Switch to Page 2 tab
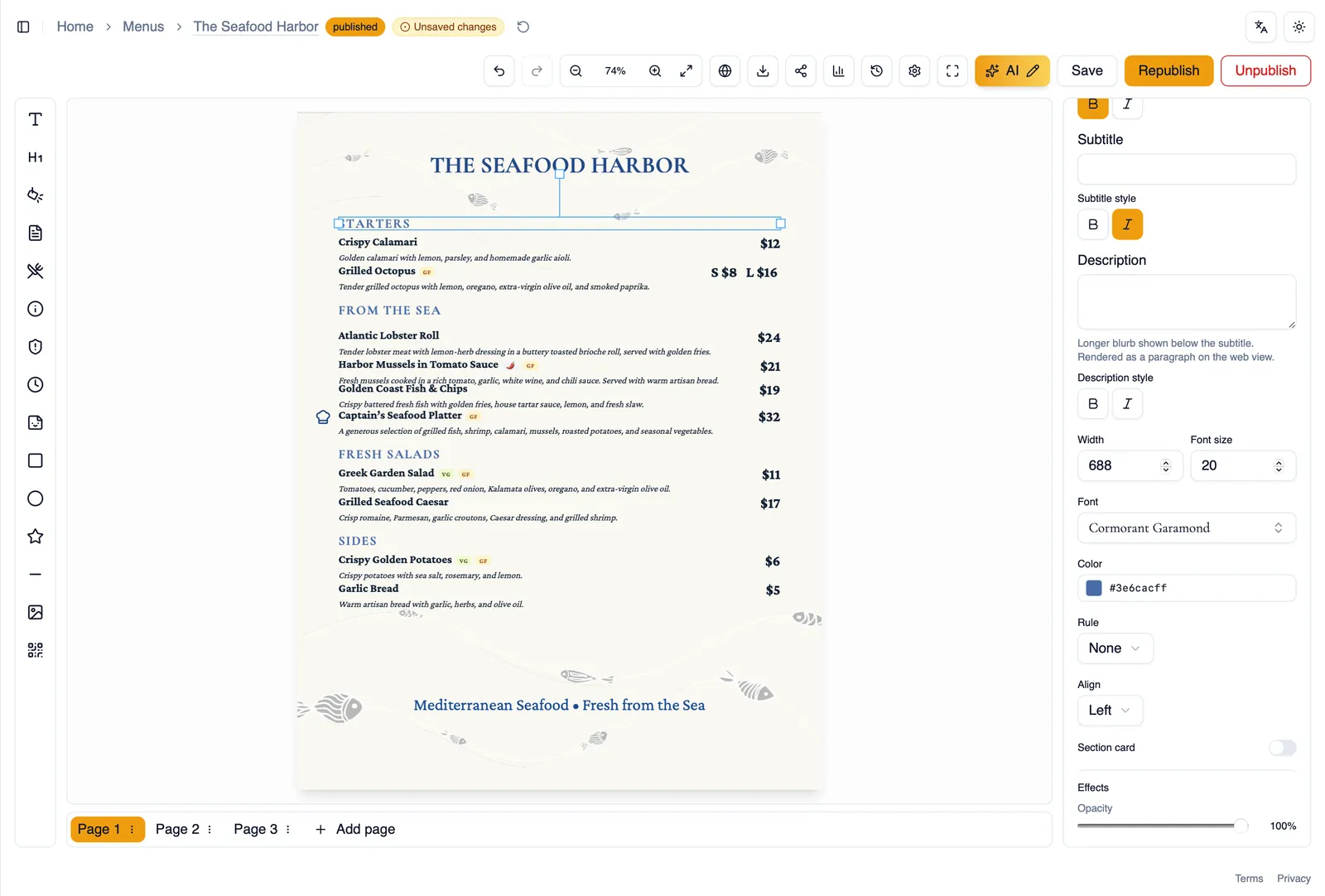This screenshot has width=1325, height=896. pos(177,830)
